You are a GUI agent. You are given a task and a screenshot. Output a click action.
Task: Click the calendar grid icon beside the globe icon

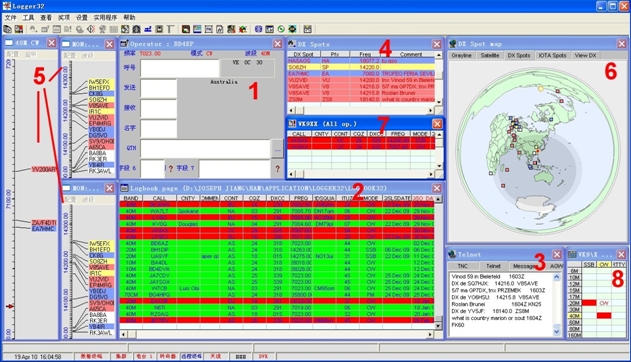[270, 29]
